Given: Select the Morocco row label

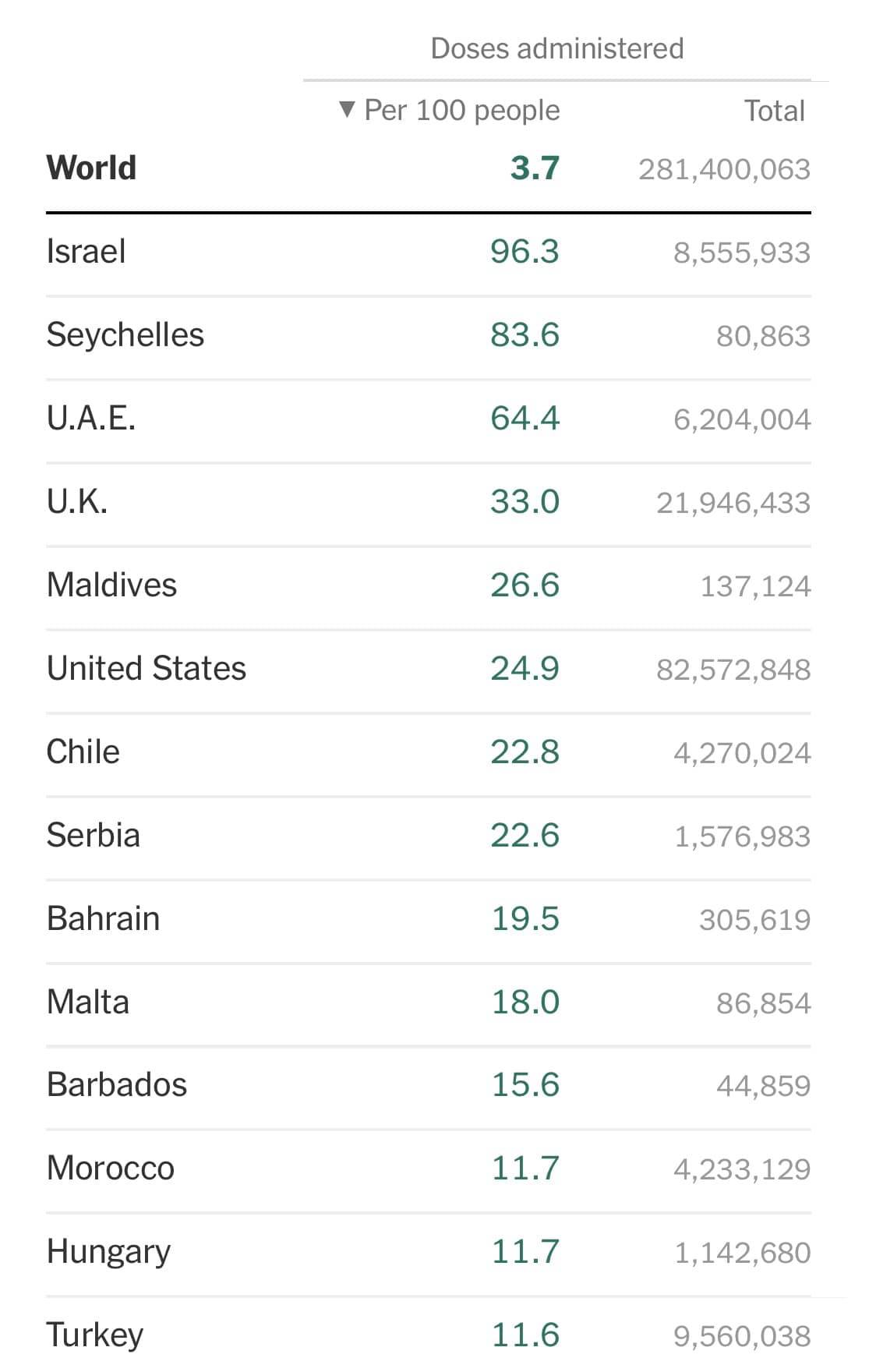Looking at the screenshot, I should tap(110, 1169).
